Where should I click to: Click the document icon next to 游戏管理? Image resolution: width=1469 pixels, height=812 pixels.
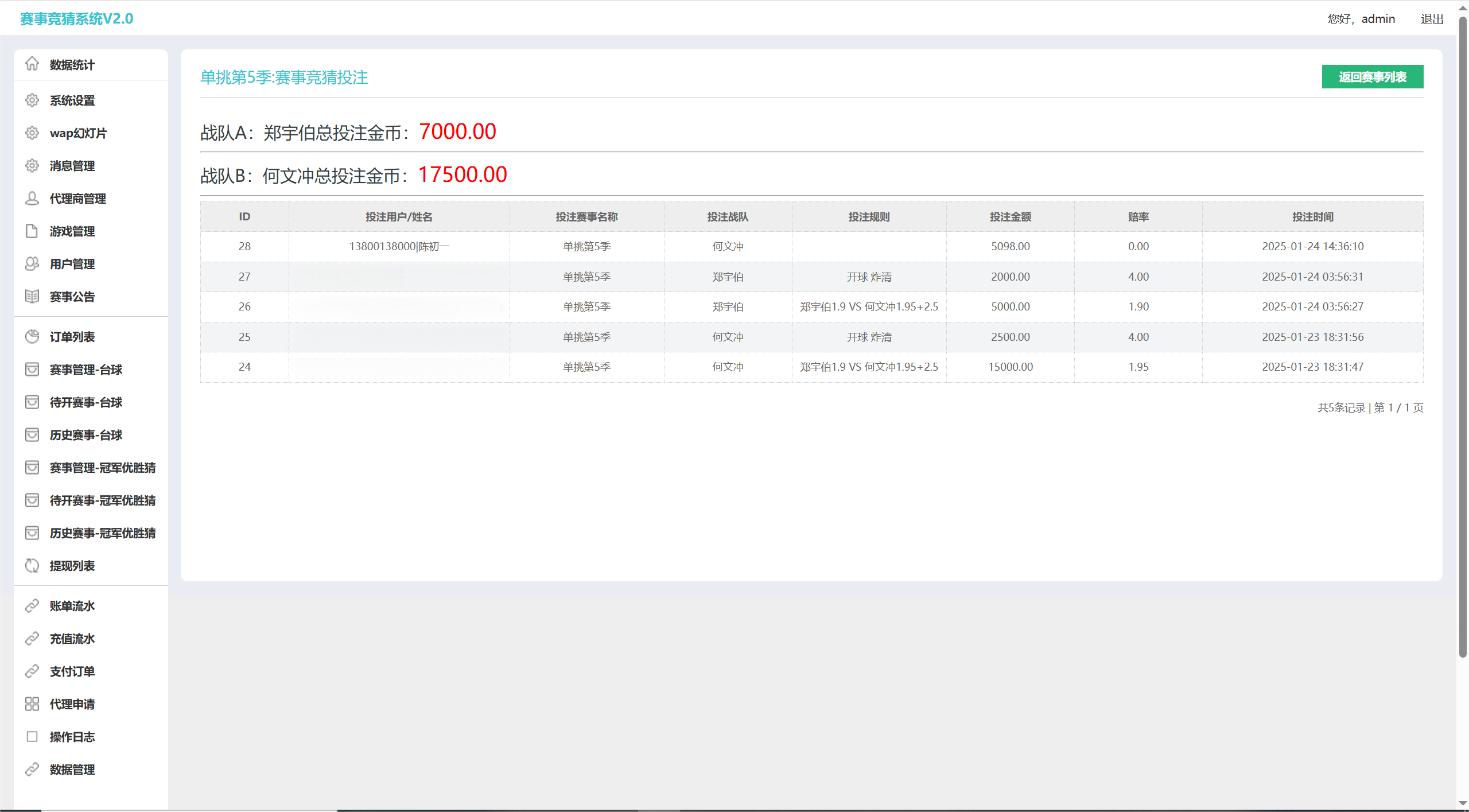[x=32, y=231]
